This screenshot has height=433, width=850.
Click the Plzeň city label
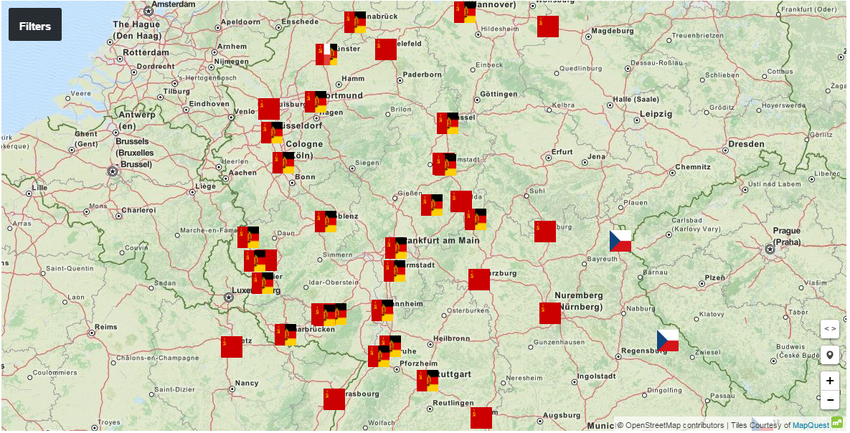714,277
